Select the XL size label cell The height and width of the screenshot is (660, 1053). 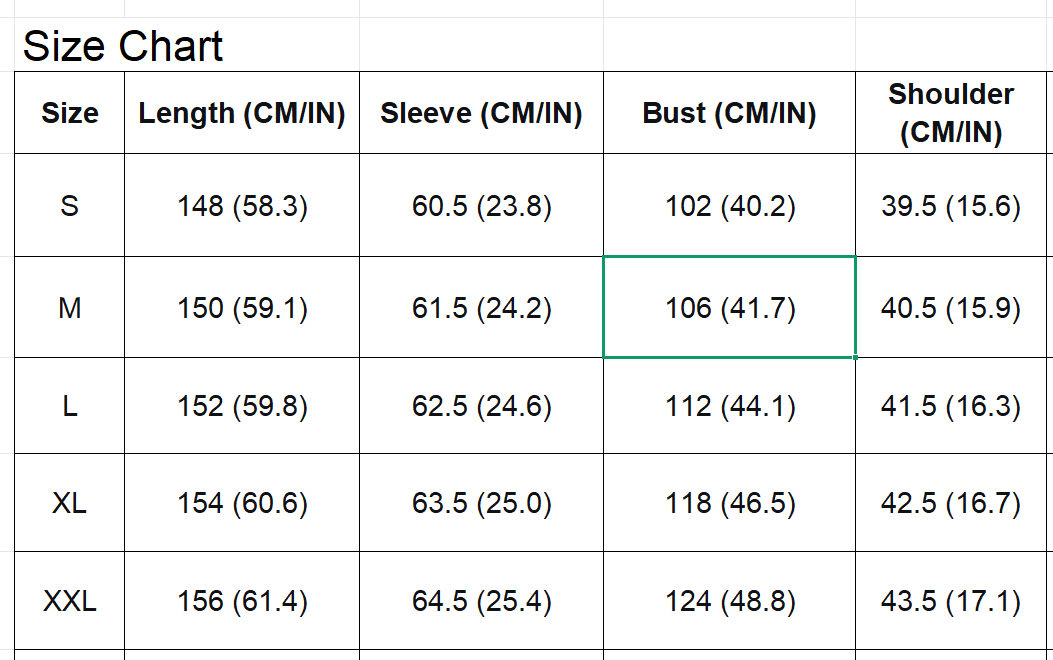[70, 503]
